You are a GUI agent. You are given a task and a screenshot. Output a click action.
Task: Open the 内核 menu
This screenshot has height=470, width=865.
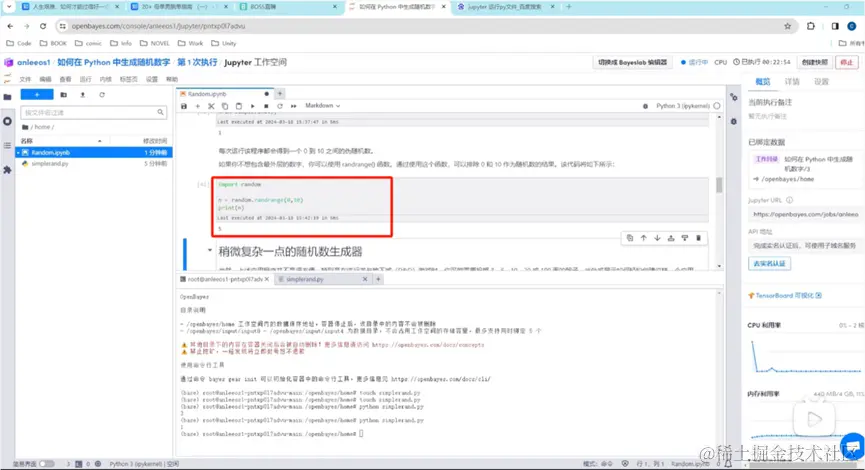(x=105, y=79)
